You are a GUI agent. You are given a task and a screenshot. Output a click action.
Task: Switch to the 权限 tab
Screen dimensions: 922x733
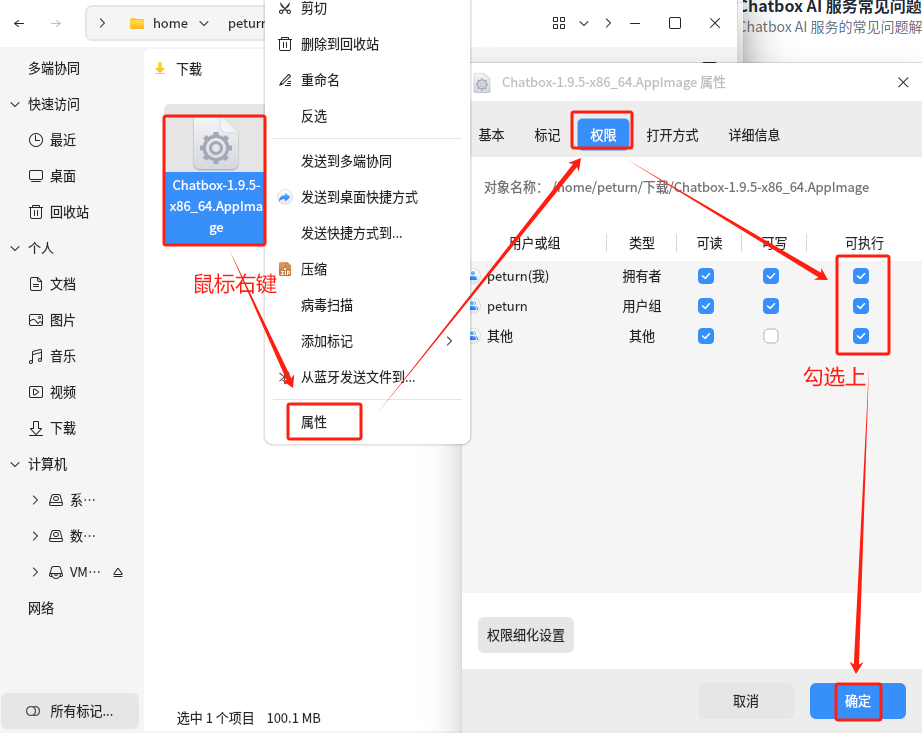pos(603,135)
